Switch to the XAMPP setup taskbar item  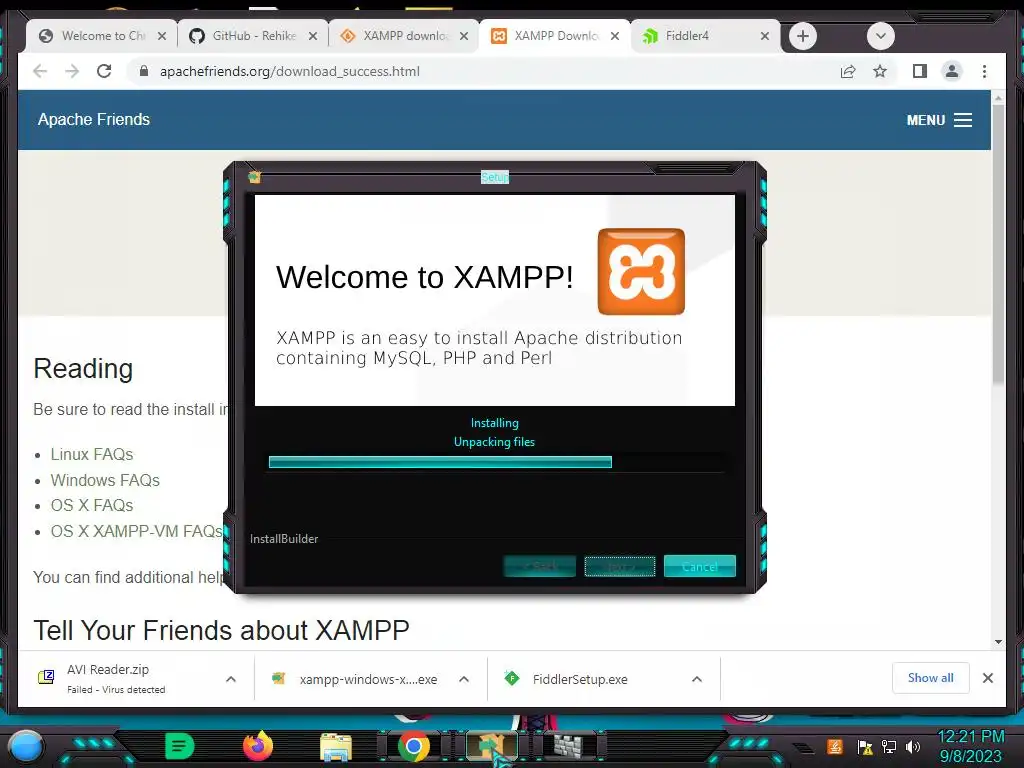(x=492, y=746)
